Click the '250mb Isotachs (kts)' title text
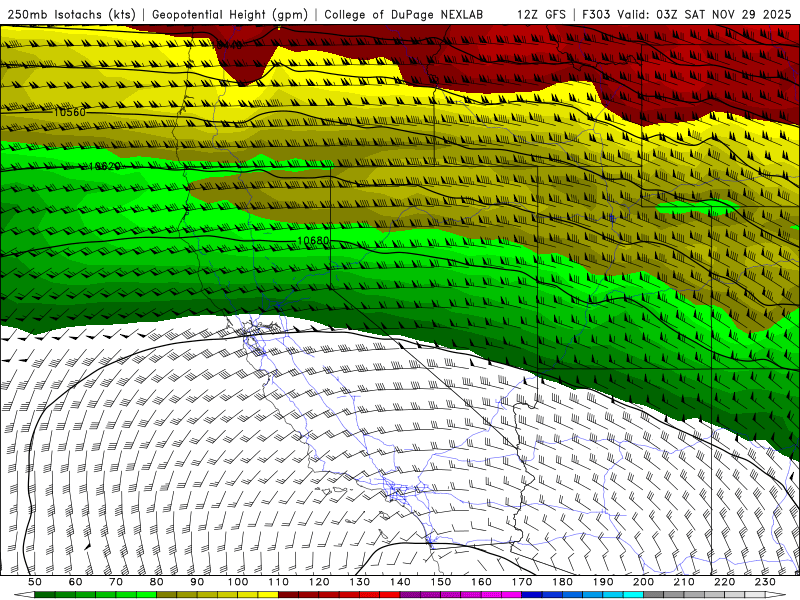This screenshot has width=800, height=600. coord(71,14)
